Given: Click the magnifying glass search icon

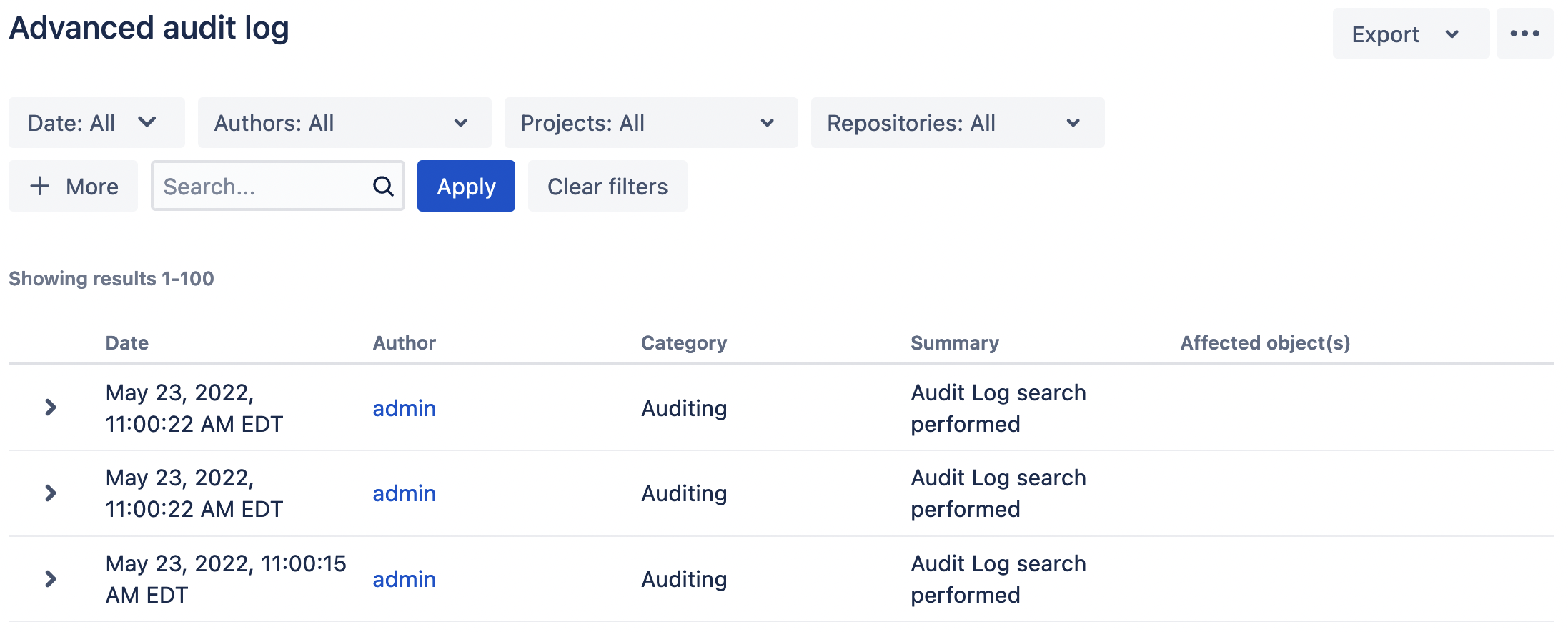Looking at the screenshot, I should [383, 187].
